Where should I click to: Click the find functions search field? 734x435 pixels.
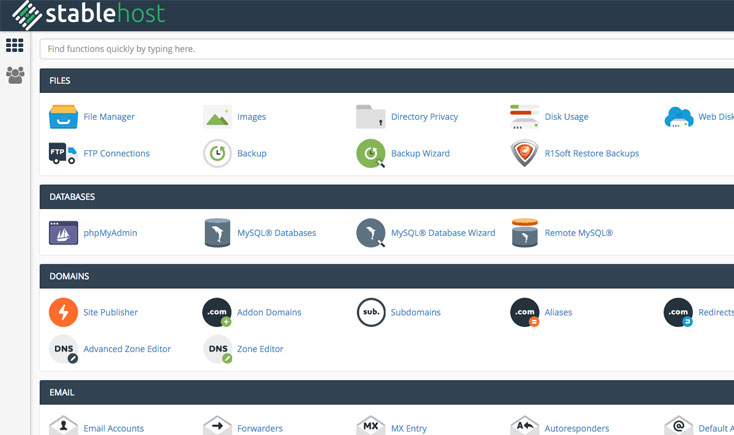[386, 48]
